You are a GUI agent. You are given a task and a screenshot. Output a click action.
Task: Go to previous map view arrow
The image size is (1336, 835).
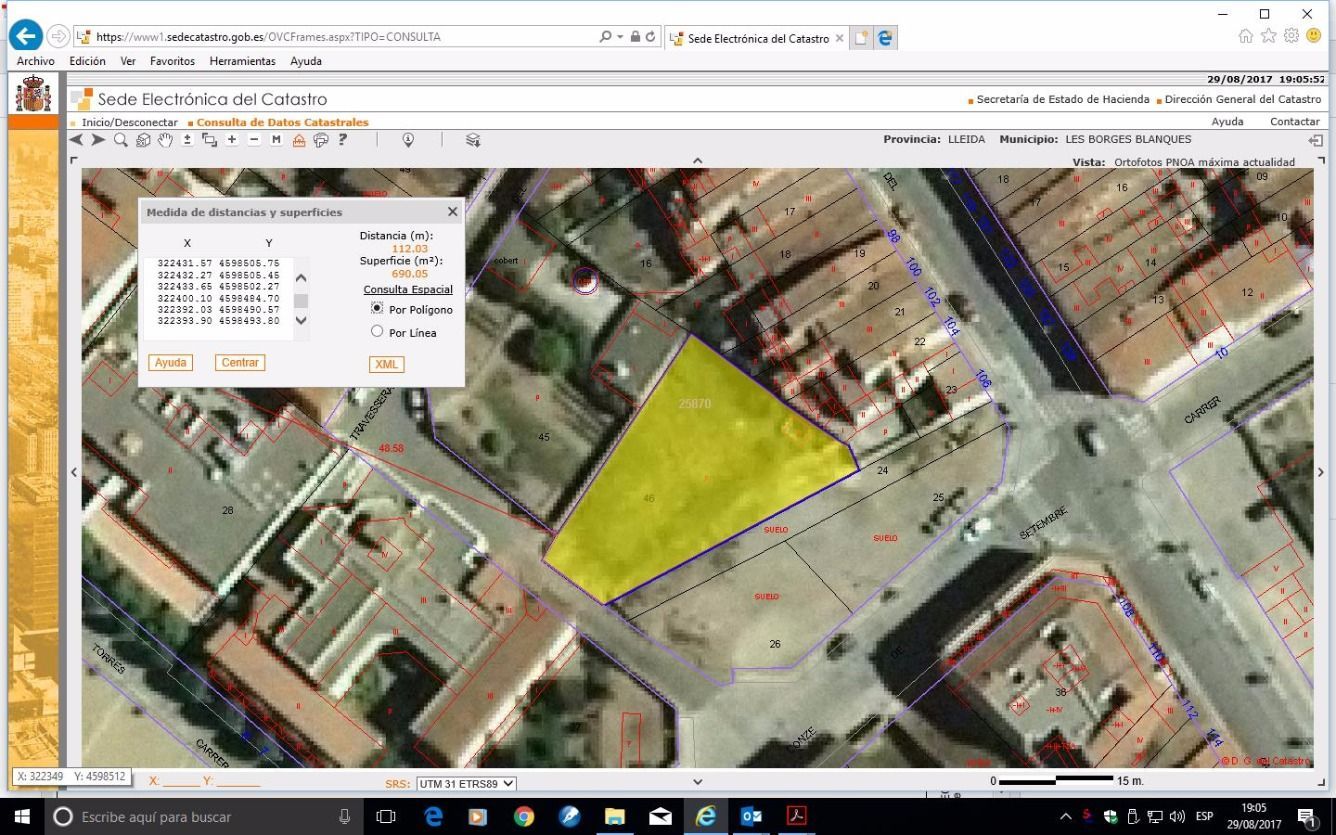76,140
